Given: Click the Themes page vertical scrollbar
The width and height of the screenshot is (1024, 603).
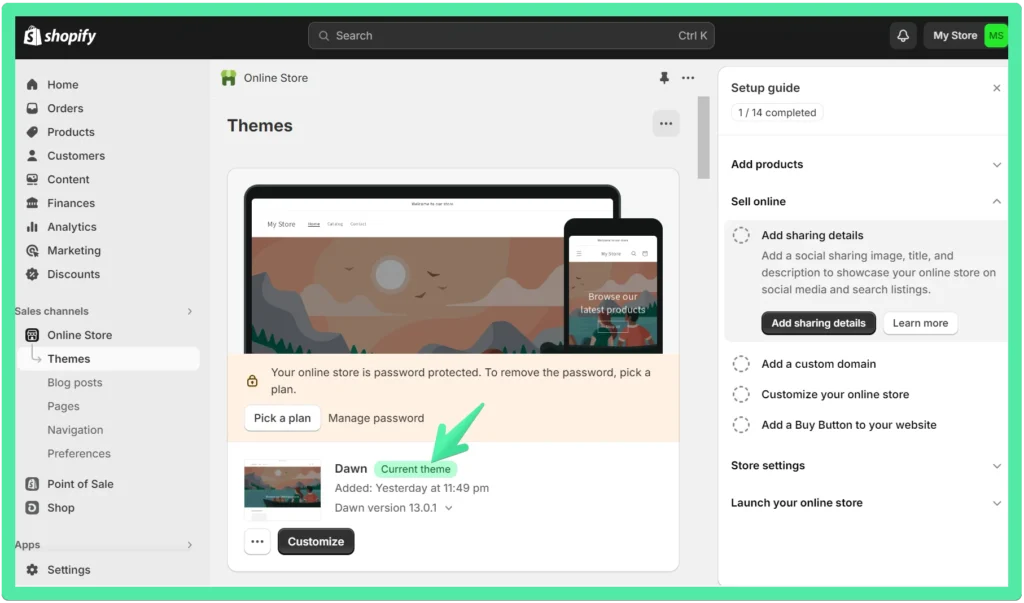Looking at the screenshot, I should (703, 138).
